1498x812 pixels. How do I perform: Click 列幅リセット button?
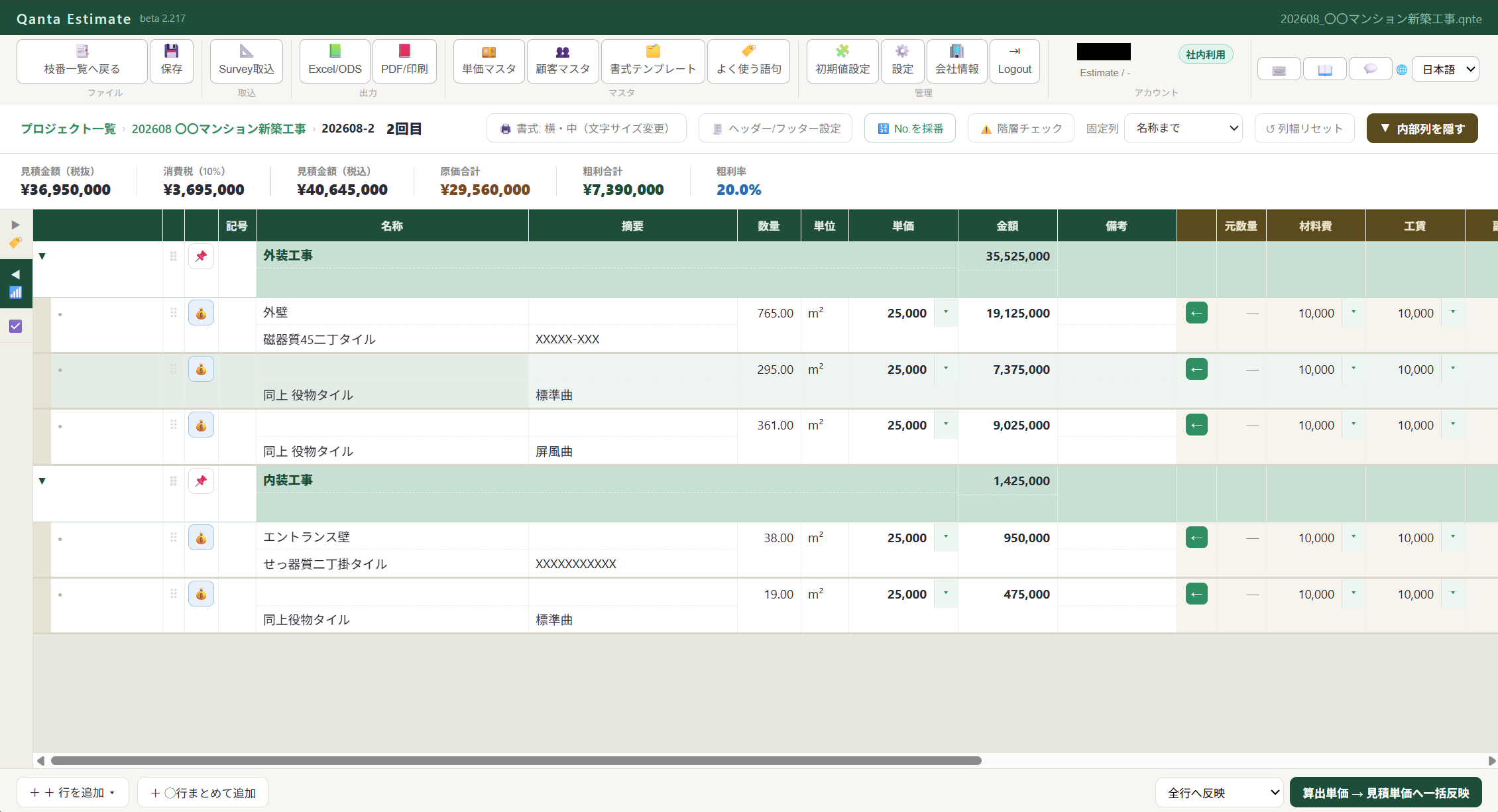(x=1304, y=129)
